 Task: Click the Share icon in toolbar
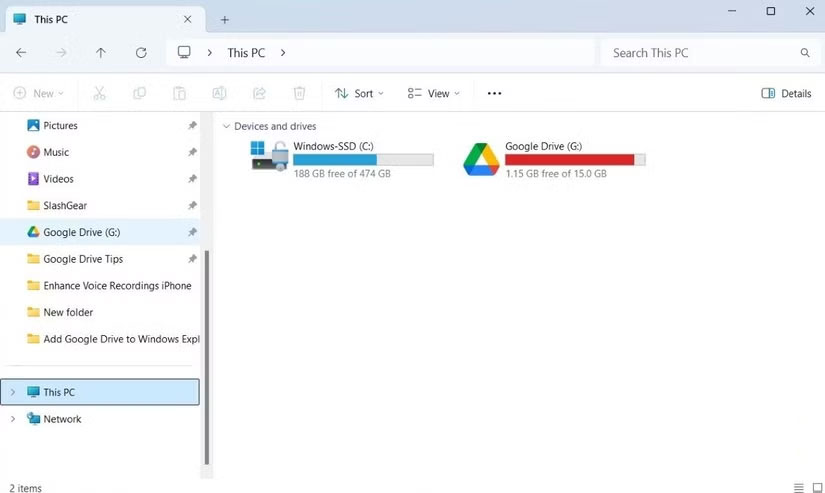pos(259,93)
